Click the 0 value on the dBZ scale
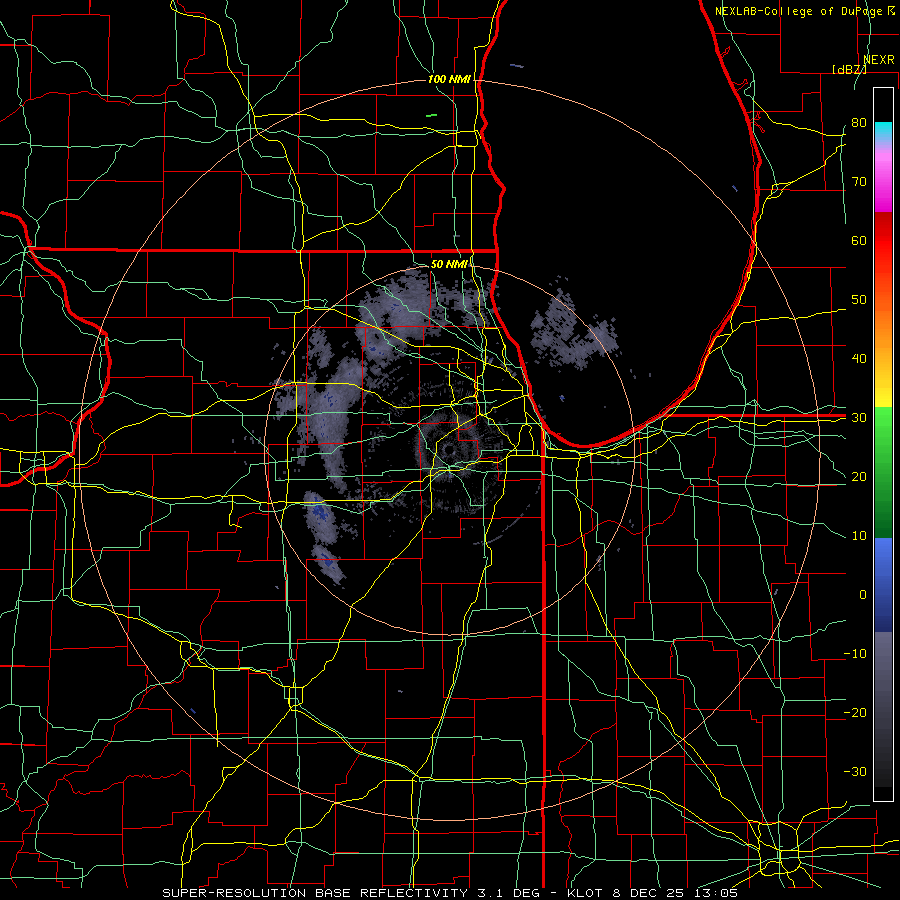Image resolution: width=900 pixels, height=900 pixels. click(863, 595)
